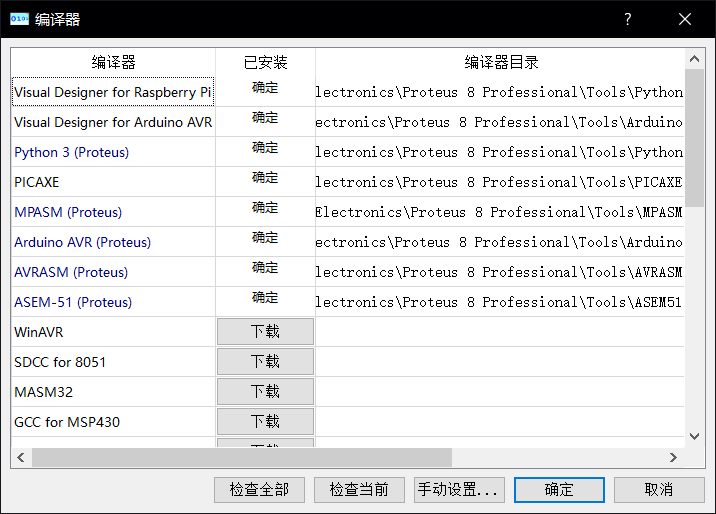716x514 pixels.
Task: Select Visual Designer for Arduino AVR row
Action: click(113, 122)
